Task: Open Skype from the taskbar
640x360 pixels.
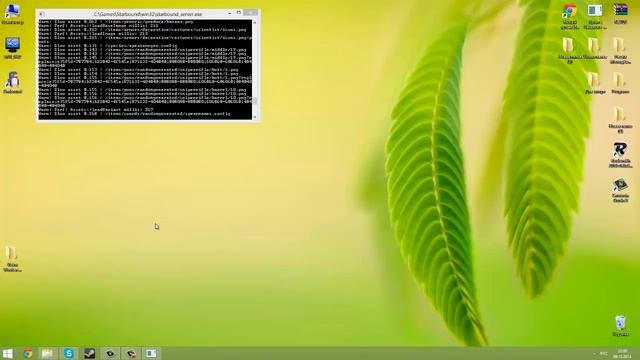Action: (69, 353)
